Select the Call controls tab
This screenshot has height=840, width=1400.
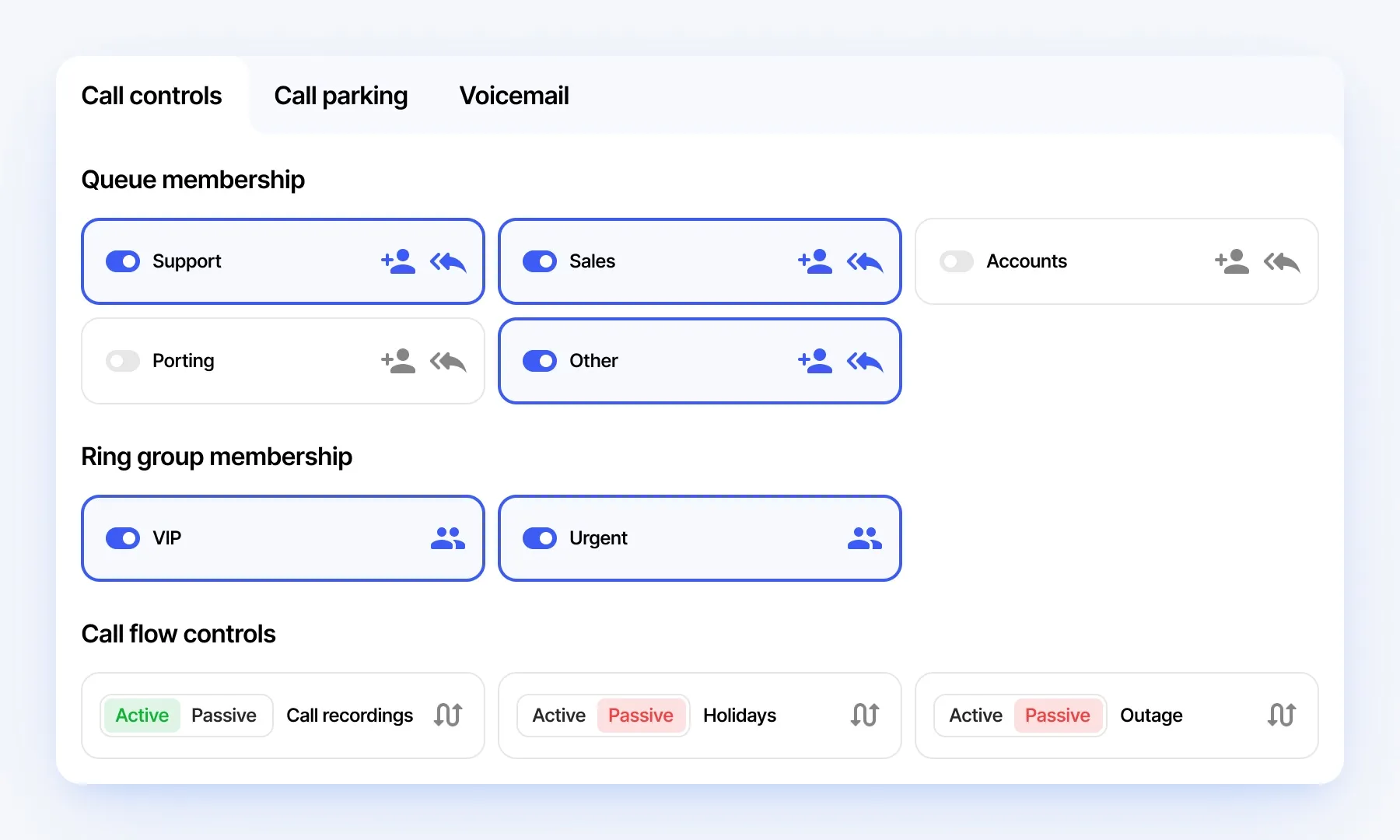(x=152, y=96)
